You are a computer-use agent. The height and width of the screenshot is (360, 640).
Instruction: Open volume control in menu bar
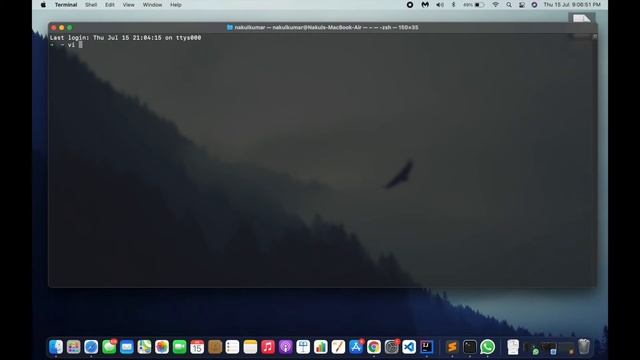tap(440, 5)
